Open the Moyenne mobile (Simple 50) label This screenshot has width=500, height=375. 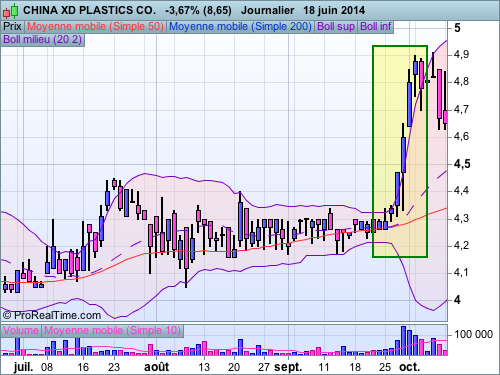pyautogui.click(x=96, y=26)
